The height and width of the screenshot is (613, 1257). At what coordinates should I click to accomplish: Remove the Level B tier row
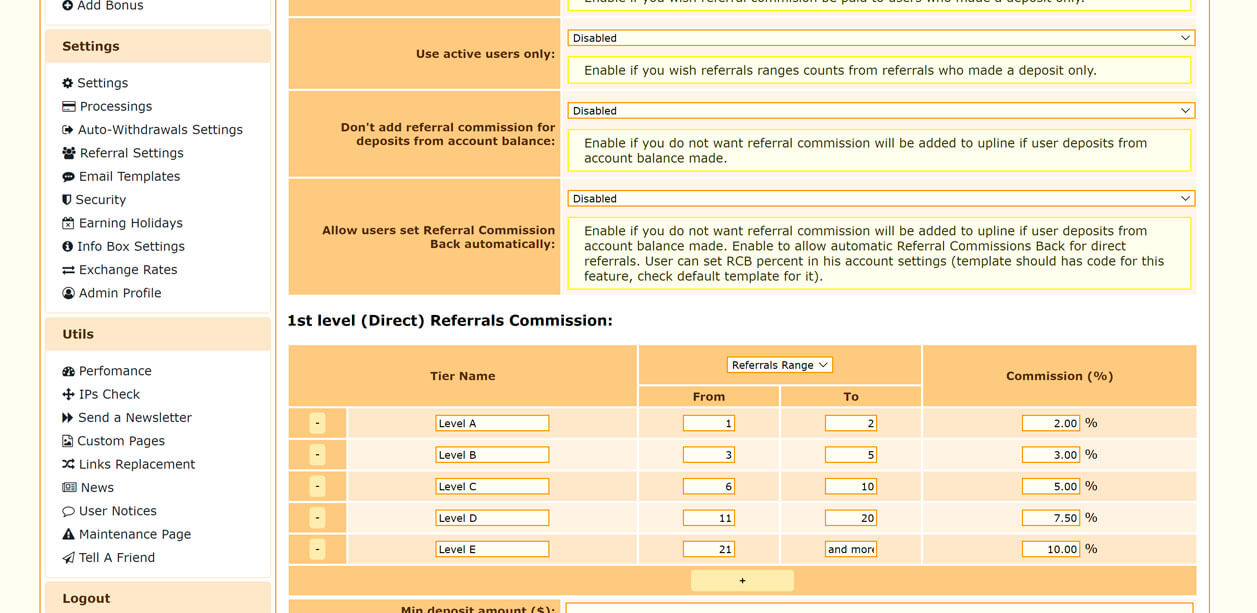pos(318,455)
